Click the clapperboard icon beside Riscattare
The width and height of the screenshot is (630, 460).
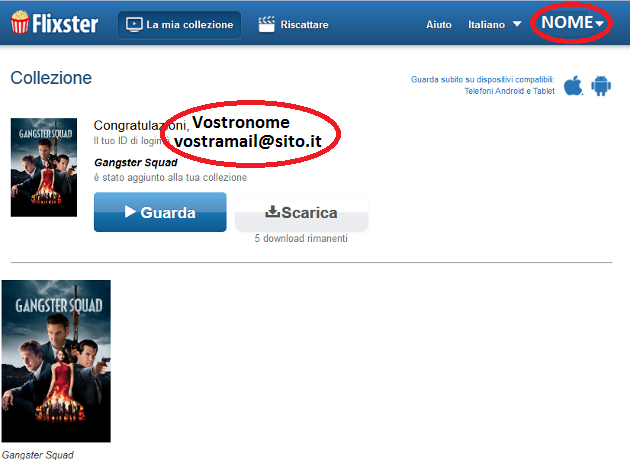(x=266, y=25)
